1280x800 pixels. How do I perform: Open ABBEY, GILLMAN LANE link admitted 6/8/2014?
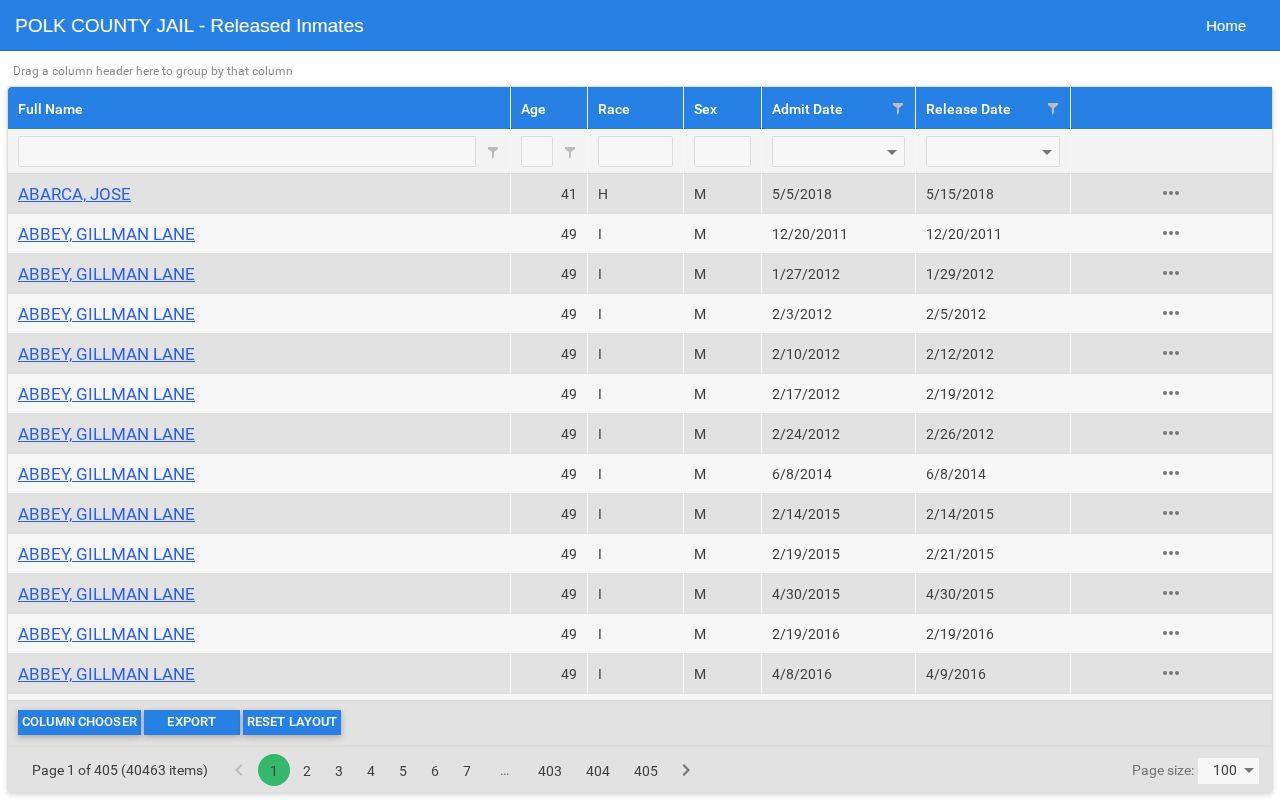tap(106, 474)
